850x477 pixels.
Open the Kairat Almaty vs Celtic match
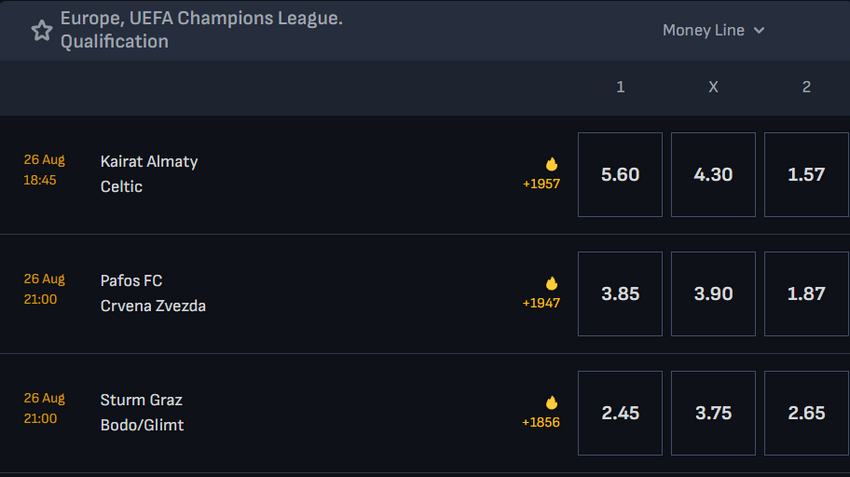click(149, 174)
